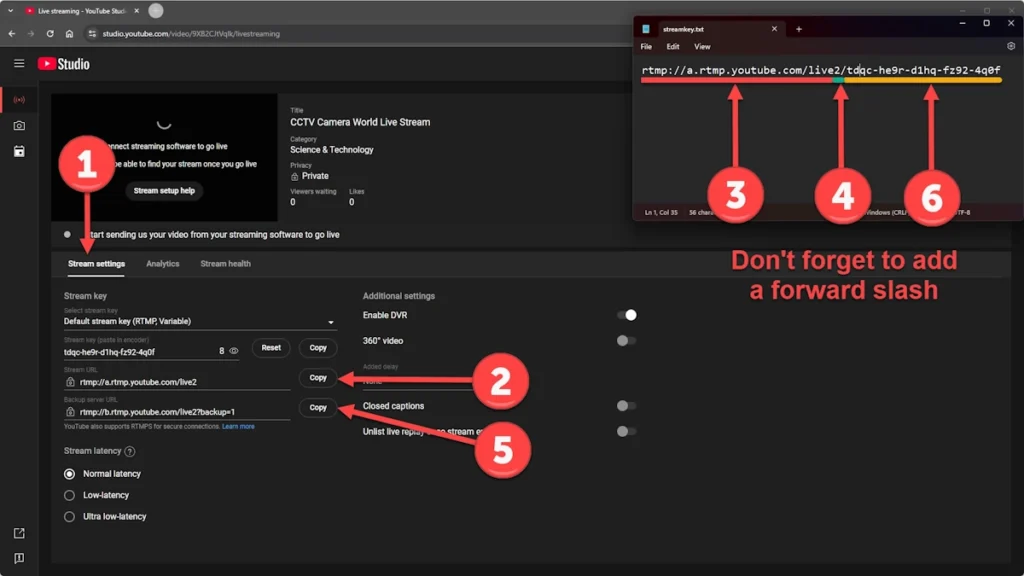Screen dimensions: 1024x576
Task: Open the Edit menu in Notepad
Action: [x=673, y=47]
